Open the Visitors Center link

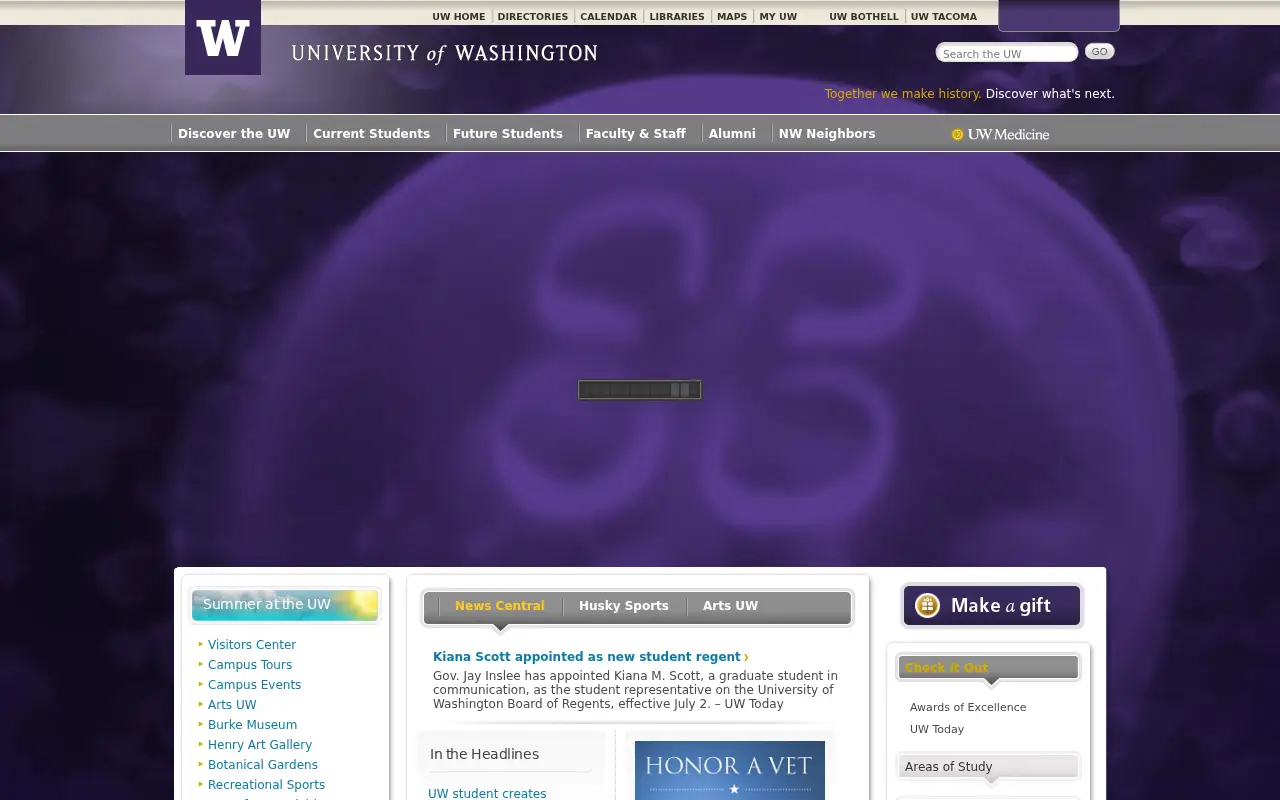pyautogui.click(x=252, y=645)
